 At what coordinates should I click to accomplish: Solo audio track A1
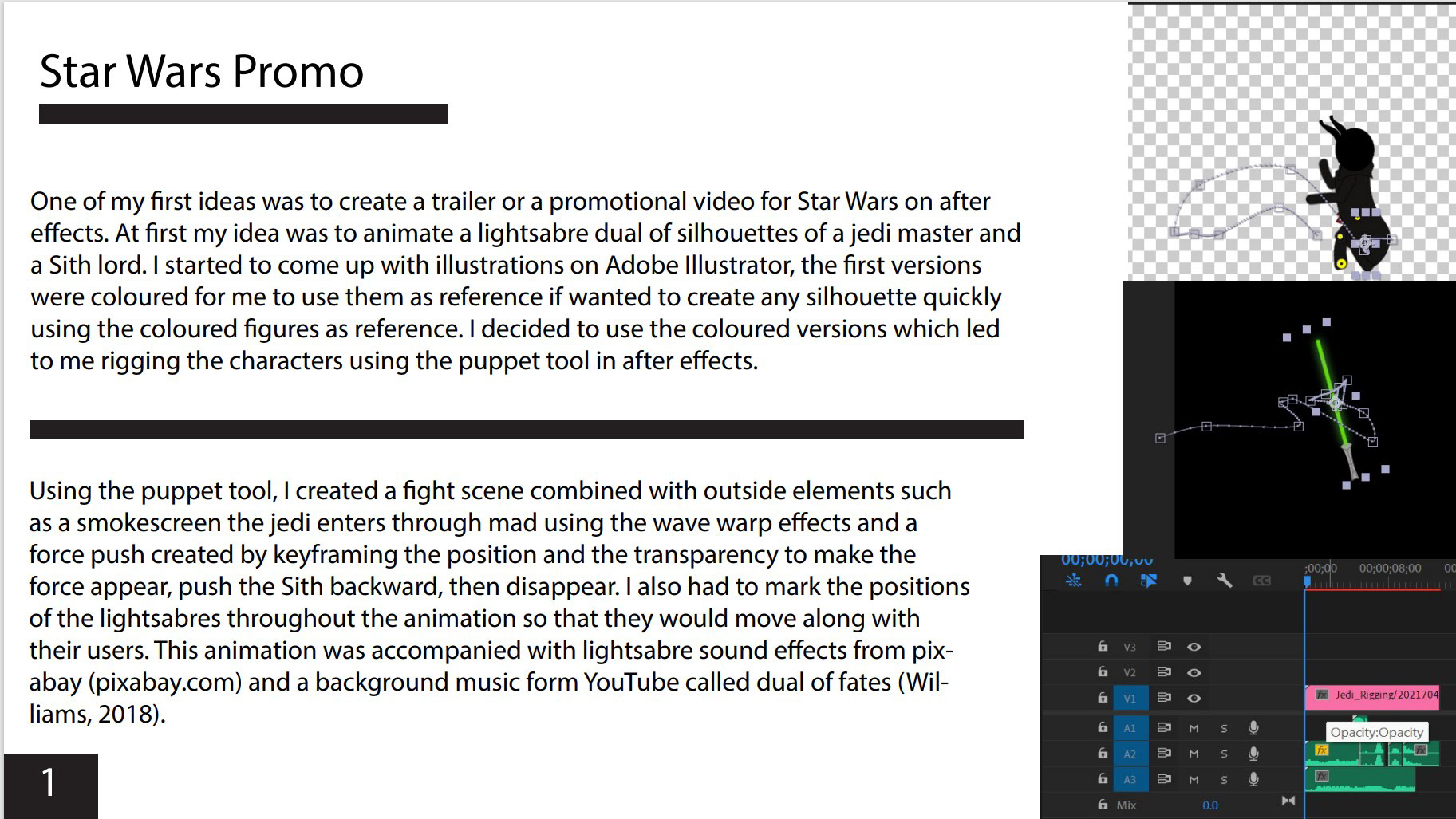1224,728
